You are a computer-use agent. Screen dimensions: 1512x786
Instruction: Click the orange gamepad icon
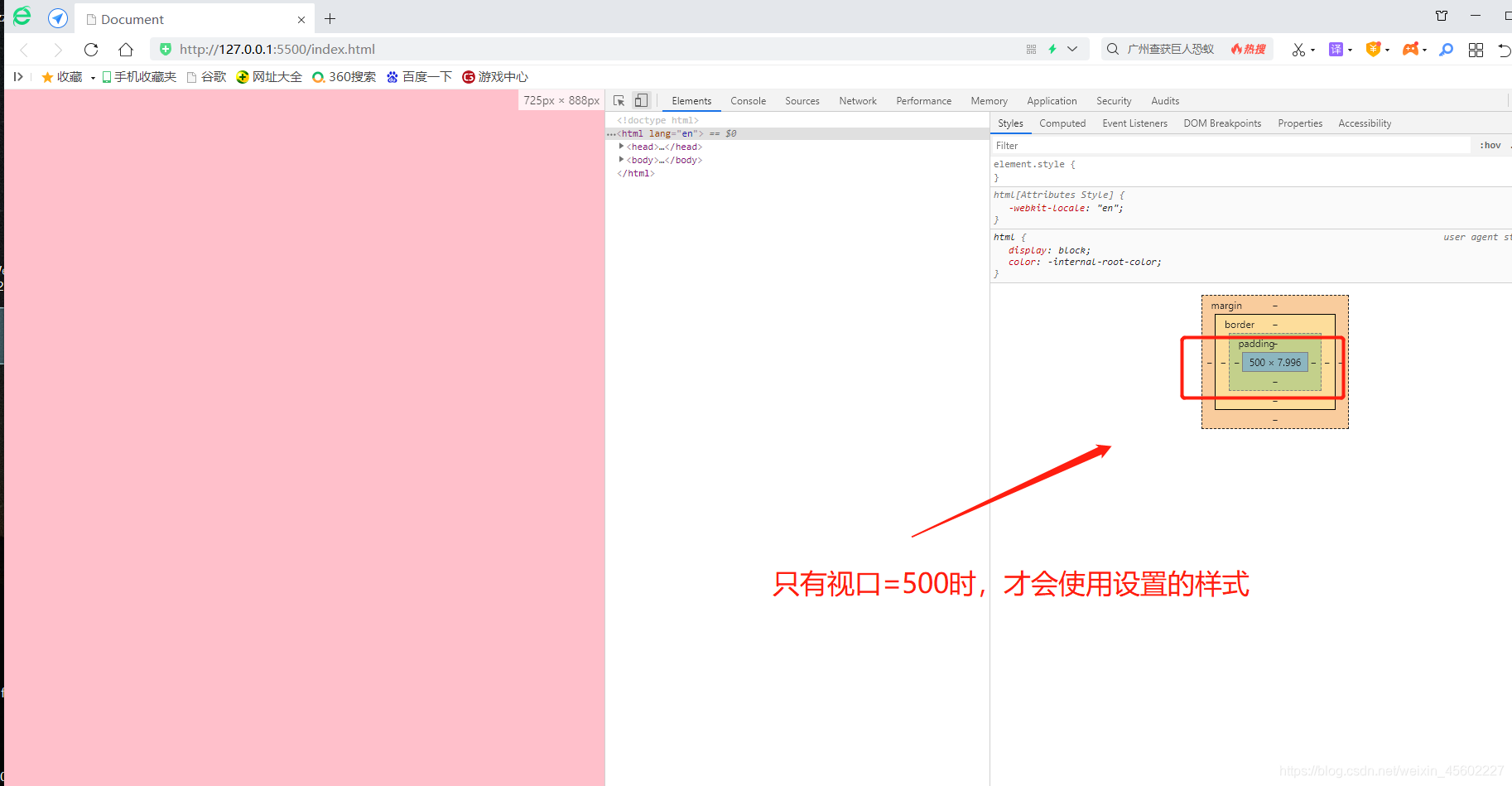point(1410,50)
